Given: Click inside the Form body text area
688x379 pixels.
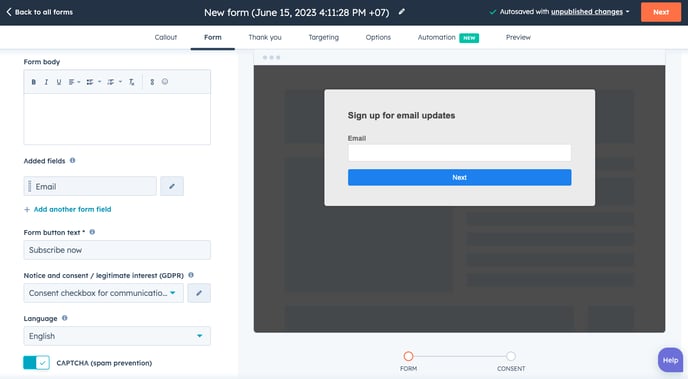Looking at the screenshot, I should click(x=117, y=119).
